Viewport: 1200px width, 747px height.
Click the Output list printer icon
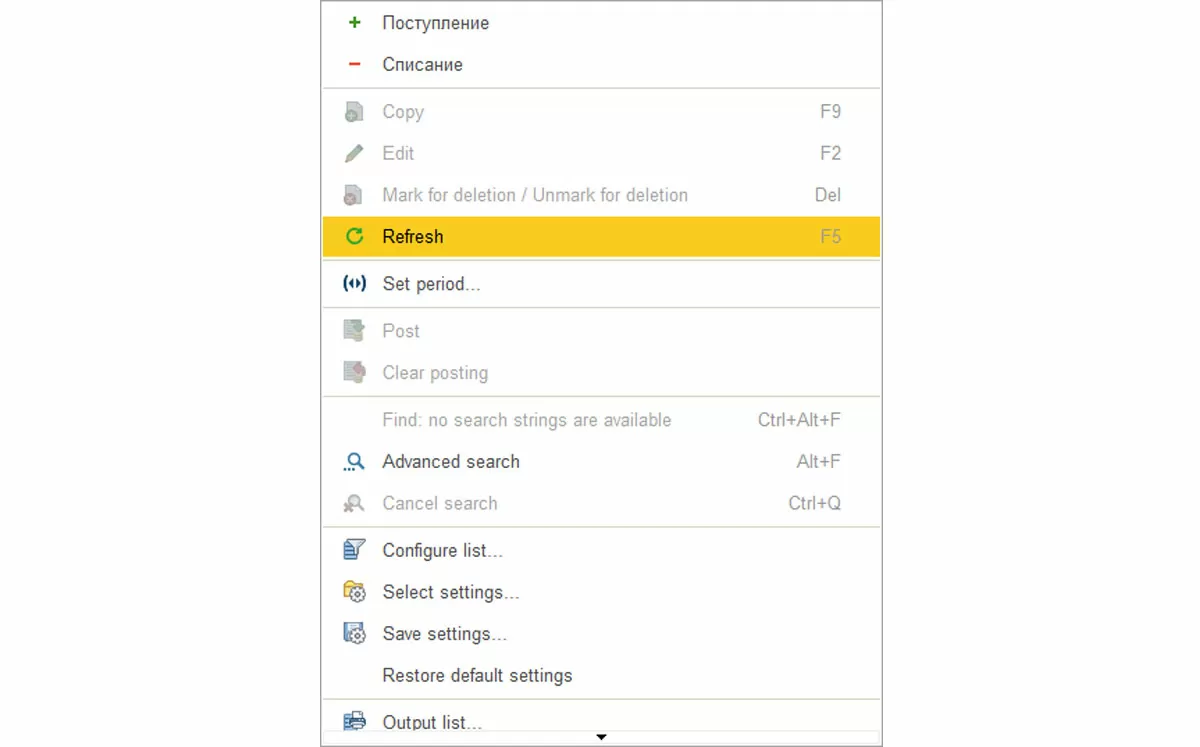[x=354, y=721]
